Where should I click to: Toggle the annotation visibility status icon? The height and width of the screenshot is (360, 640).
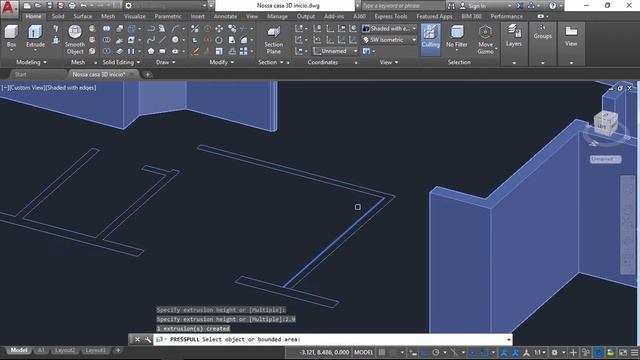pyautogui.click(x=504, y=352)
